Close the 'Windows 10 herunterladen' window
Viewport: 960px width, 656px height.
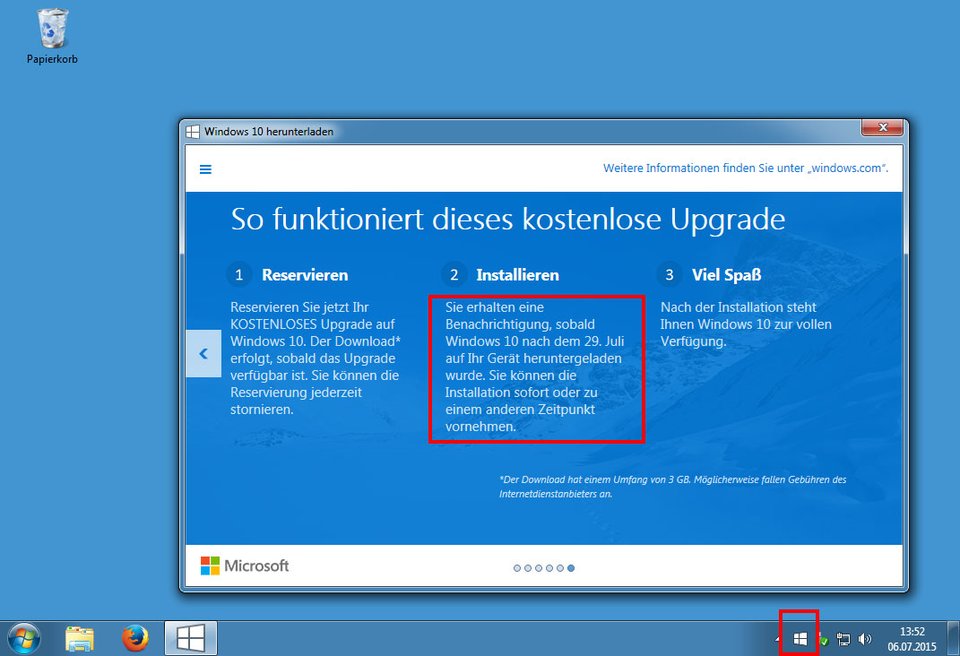coord(882,127)
